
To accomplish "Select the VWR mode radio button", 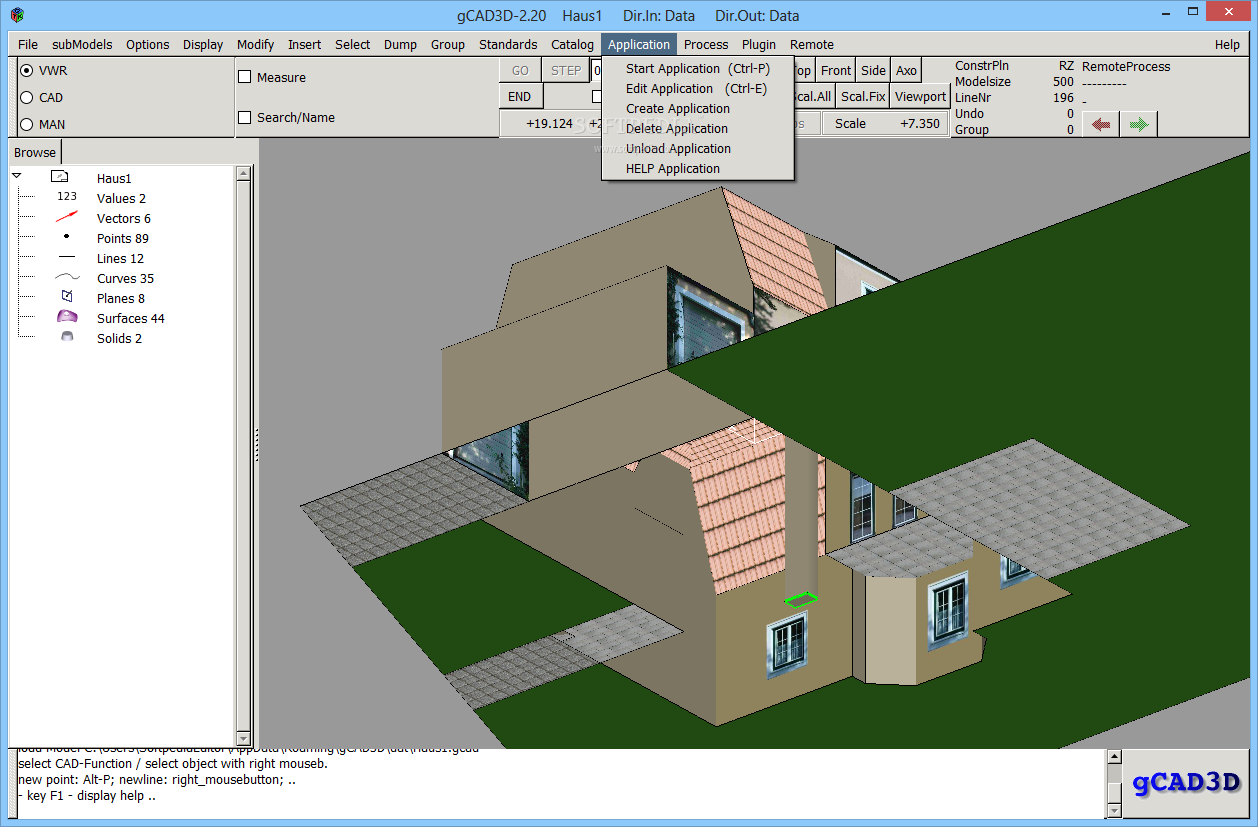I will 27,71.
